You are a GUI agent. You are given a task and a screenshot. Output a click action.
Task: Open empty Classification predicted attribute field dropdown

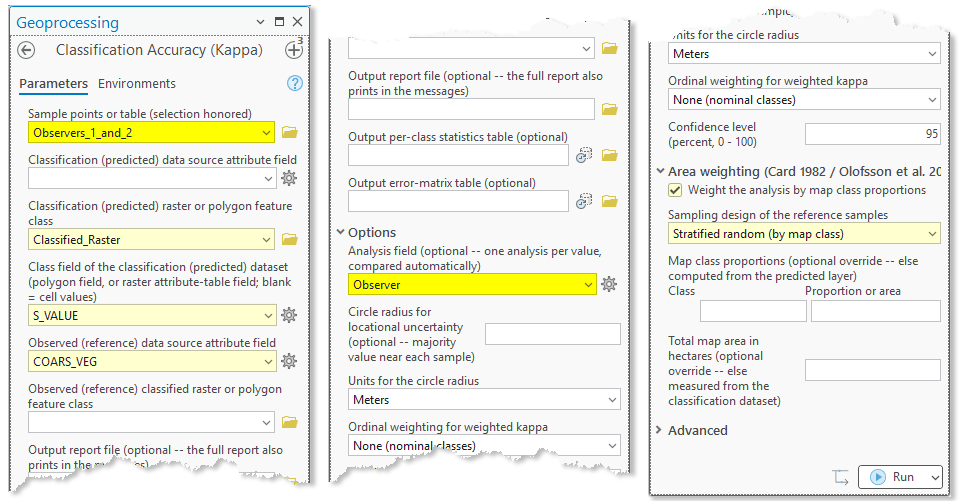coord(267,179)
